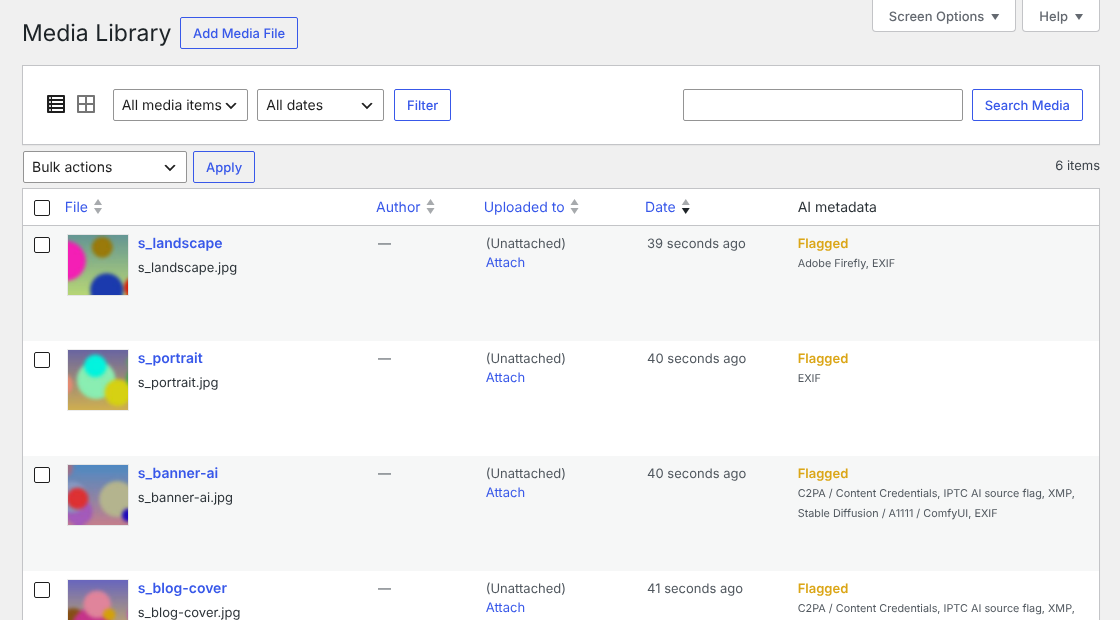Attach s_blog-cover to a post
Screen dimensions: 1120x620
(x=505, y=608)
